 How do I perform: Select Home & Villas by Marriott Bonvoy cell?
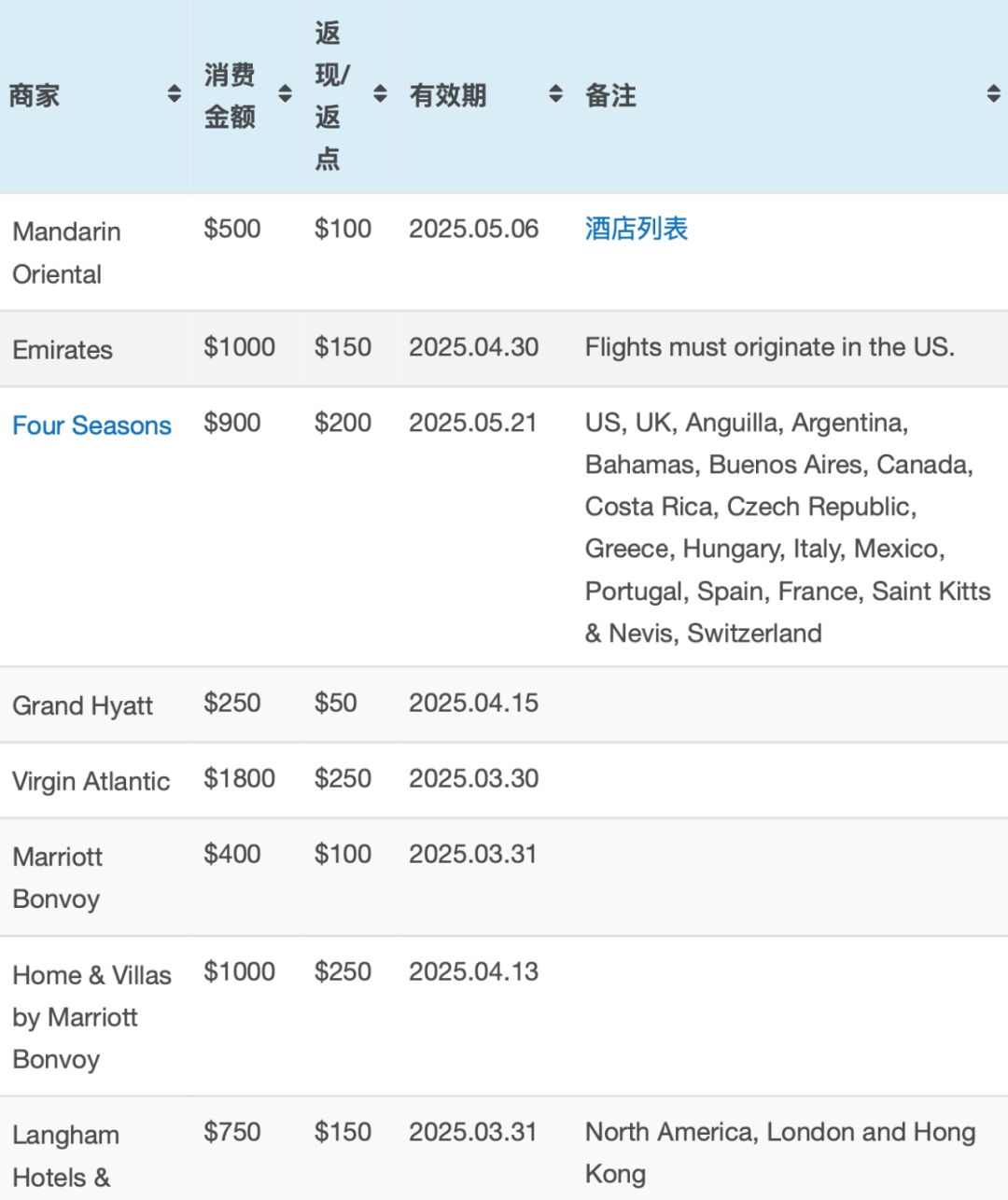pyautogui.click(x=92, y=1017)
